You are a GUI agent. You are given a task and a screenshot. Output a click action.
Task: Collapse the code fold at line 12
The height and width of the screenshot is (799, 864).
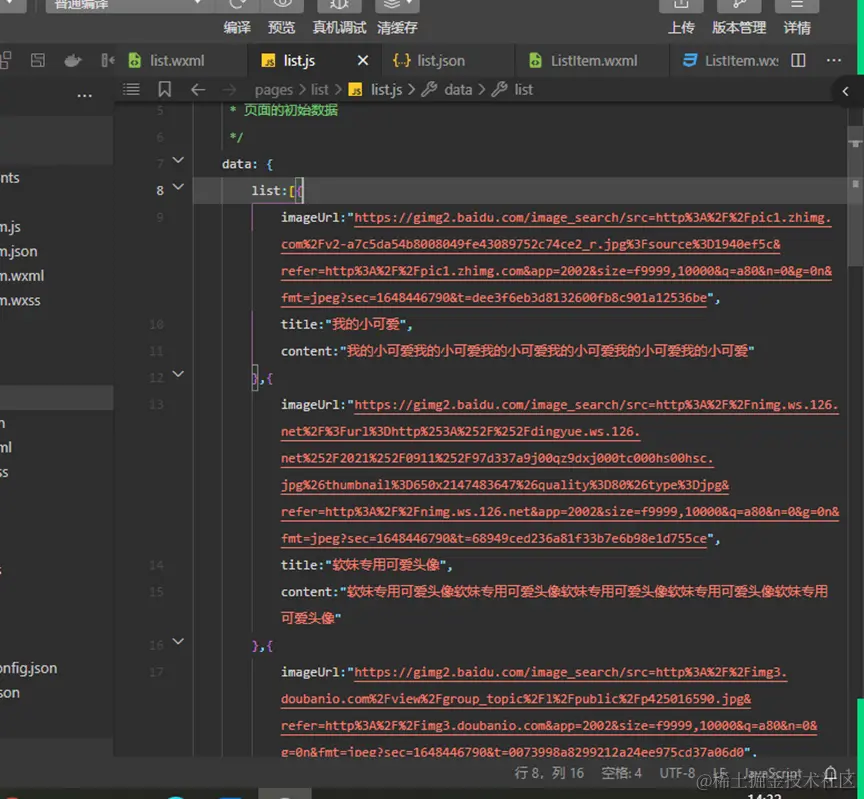178,374
